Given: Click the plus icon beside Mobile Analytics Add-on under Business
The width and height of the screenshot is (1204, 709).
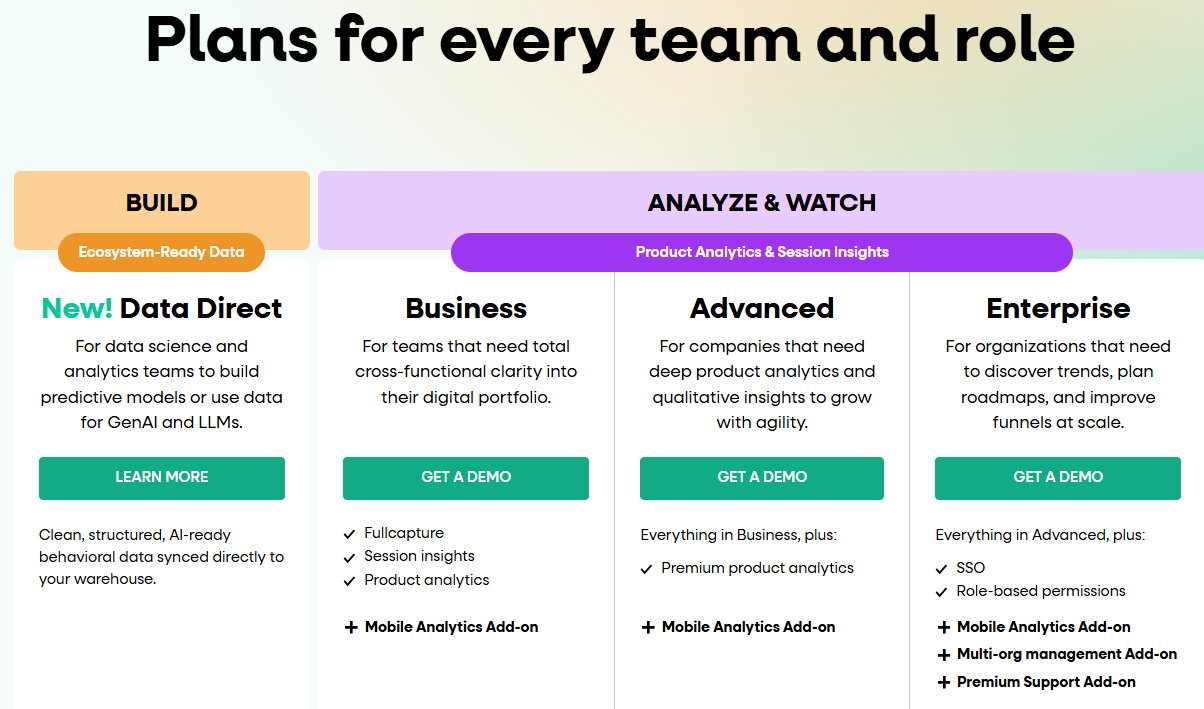Looking at the screenshot, I should [351, 627].
